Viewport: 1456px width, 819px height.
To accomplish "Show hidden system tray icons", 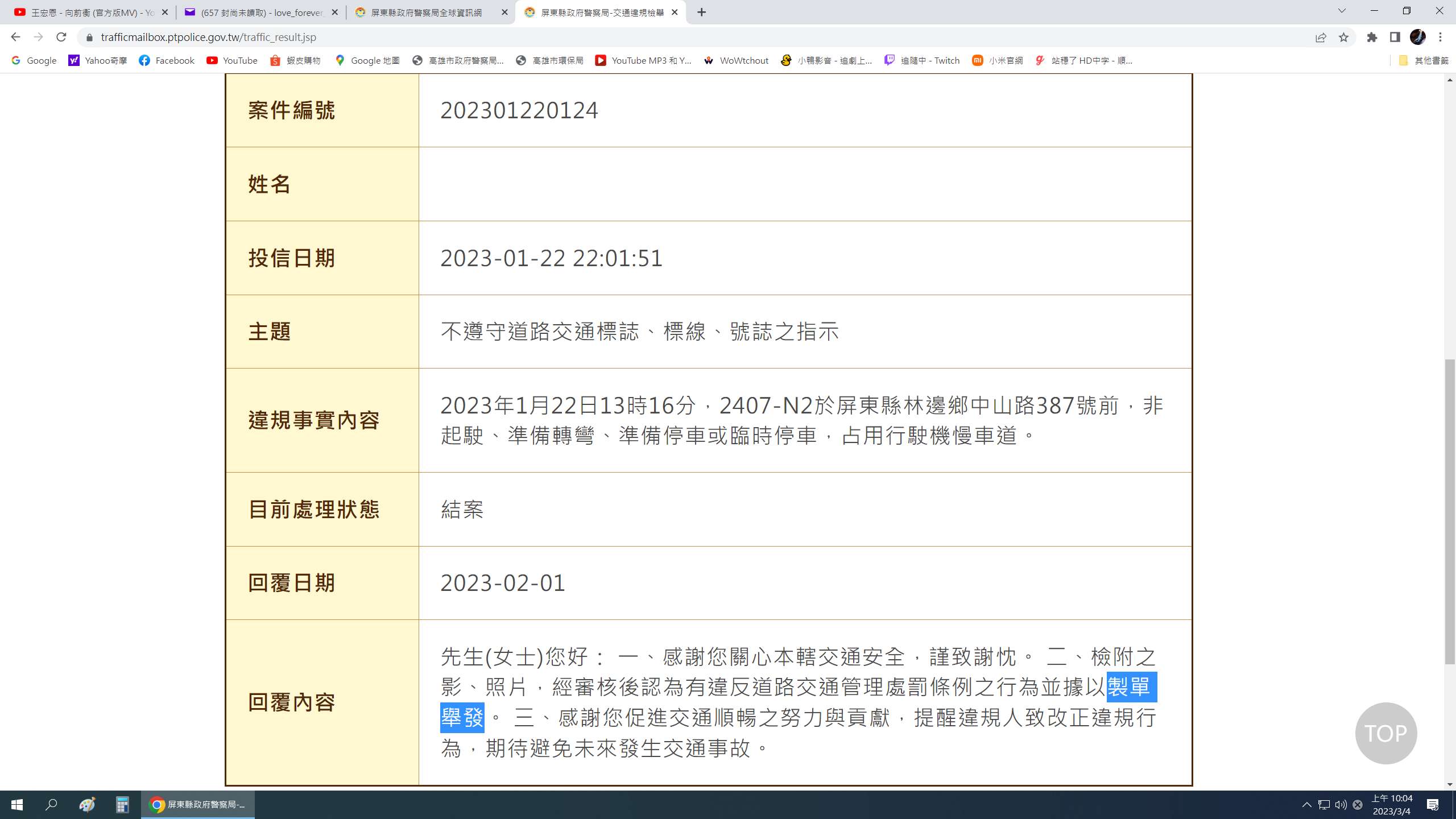I will 1306,805.
